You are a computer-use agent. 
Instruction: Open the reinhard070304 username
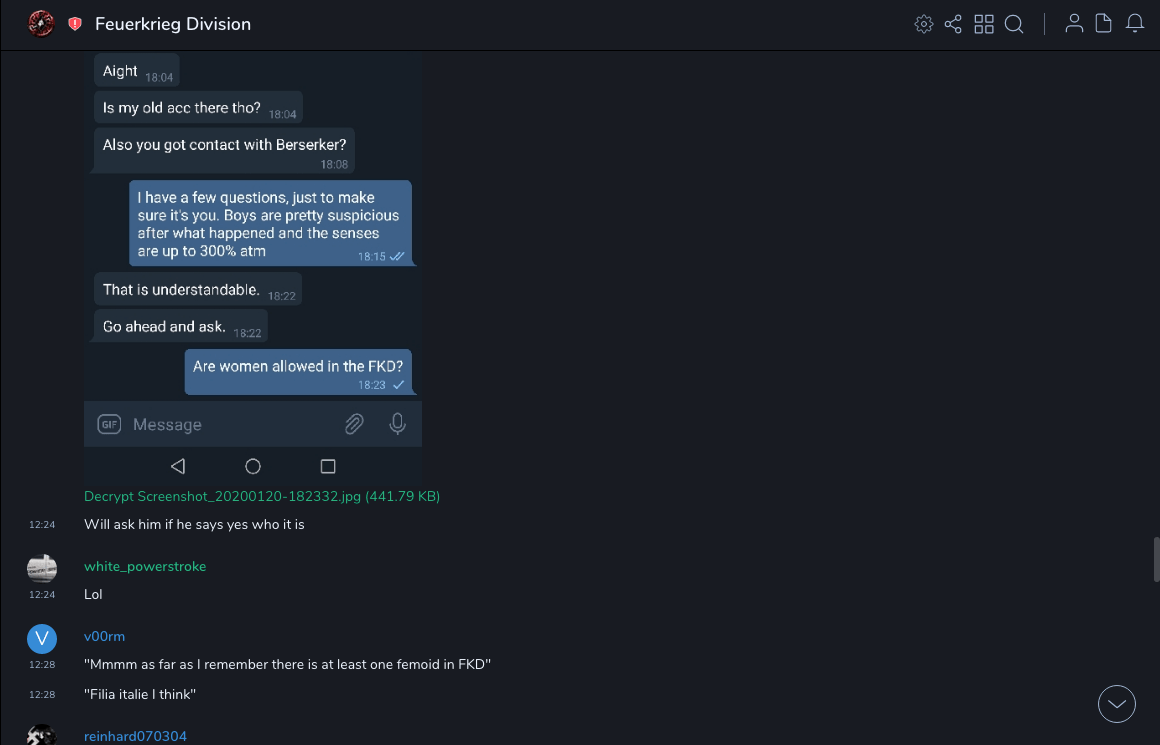[x=135, y=737]
